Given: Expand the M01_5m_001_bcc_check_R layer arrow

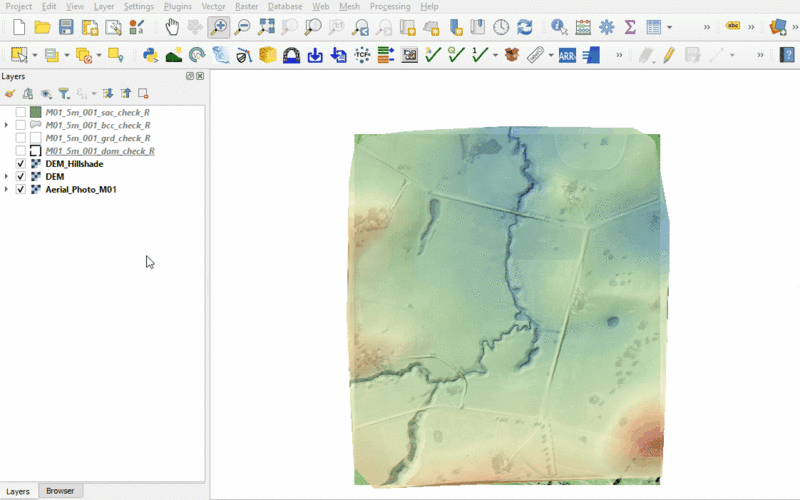Looking at the screenshot, I should coord(7,126).
